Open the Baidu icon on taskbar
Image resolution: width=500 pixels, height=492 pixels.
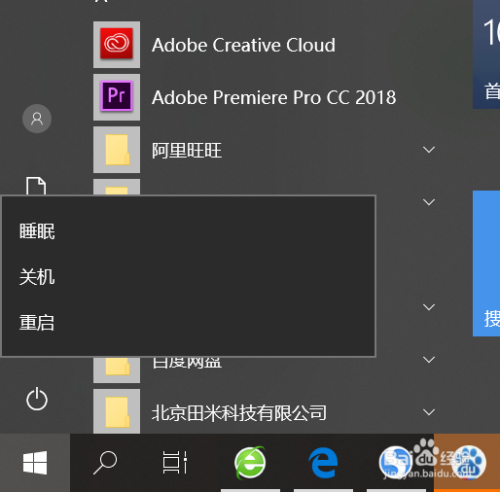point(396,462)
